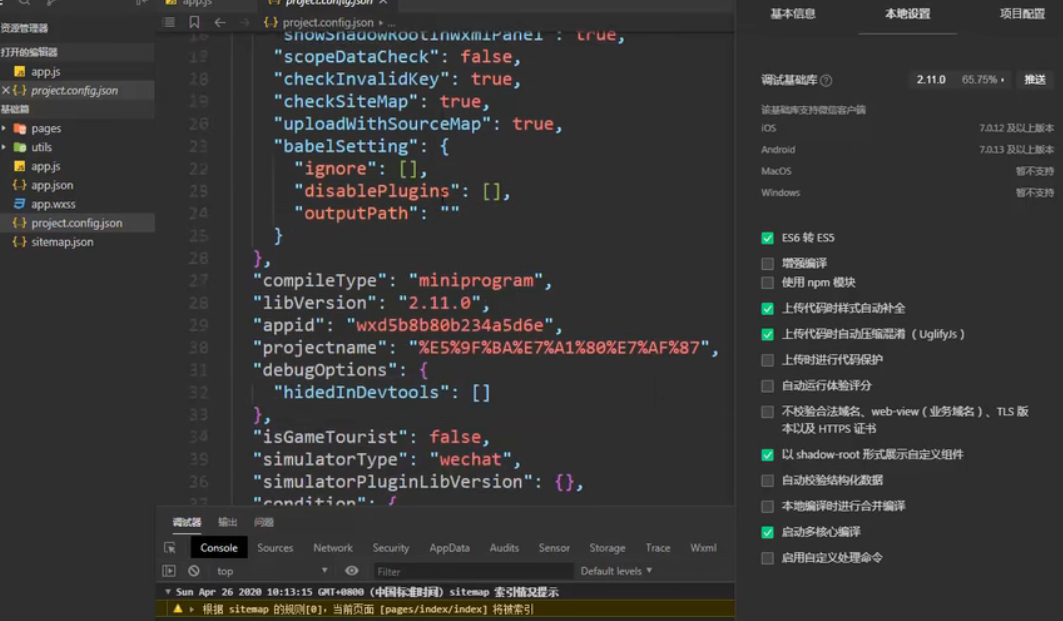Toggle 上传代码时自动压缩混淆 checkbox
Viewport: 1063px width, 621px height.
pyautogui.click(x=767, y=334)
